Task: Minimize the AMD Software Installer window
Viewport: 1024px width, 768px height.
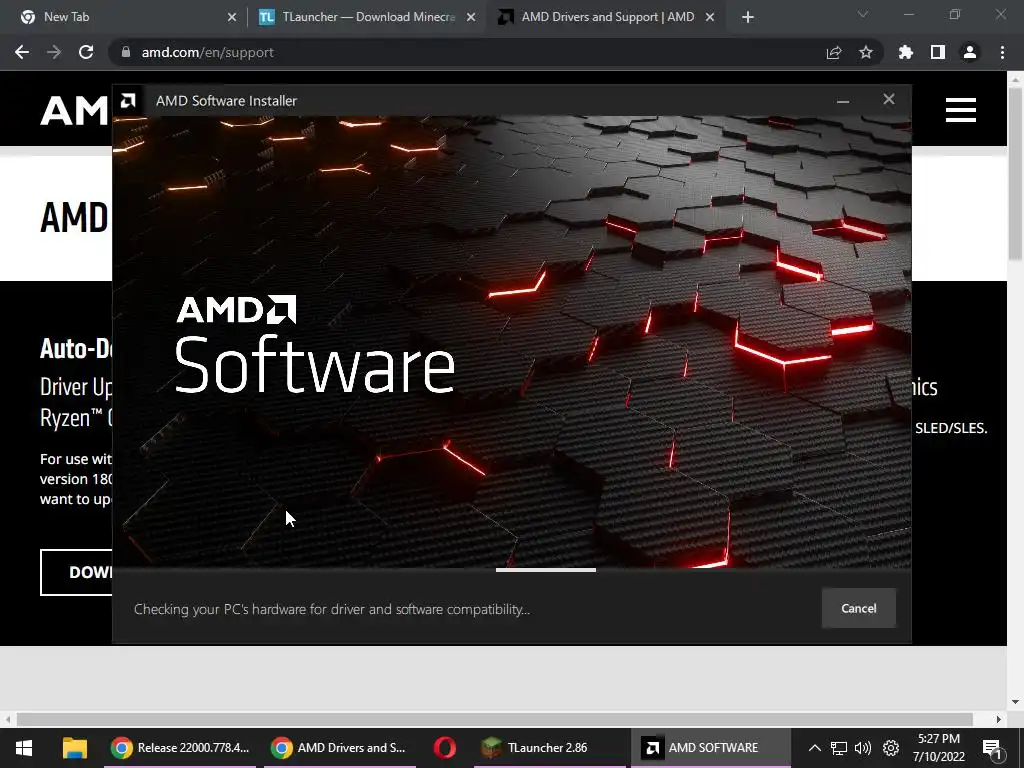Action: pyautogui.click(x=842, y=101)
